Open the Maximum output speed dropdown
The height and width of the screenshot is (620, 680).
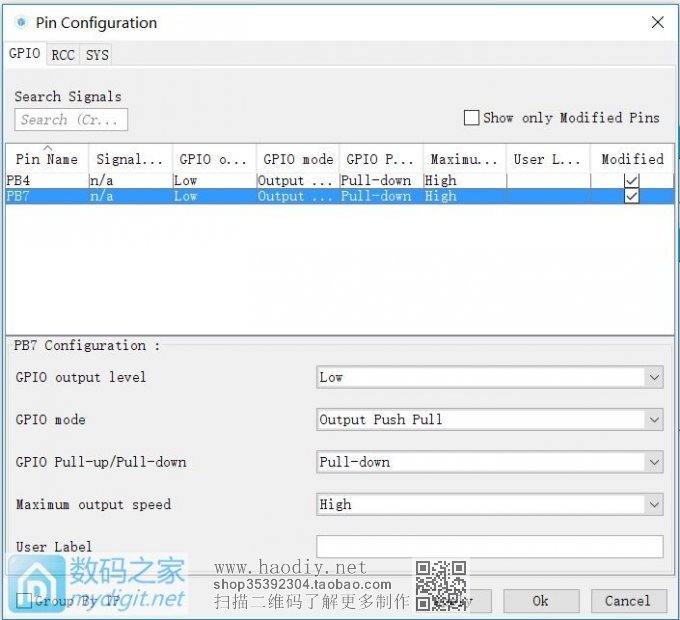[x=489, y=505]
